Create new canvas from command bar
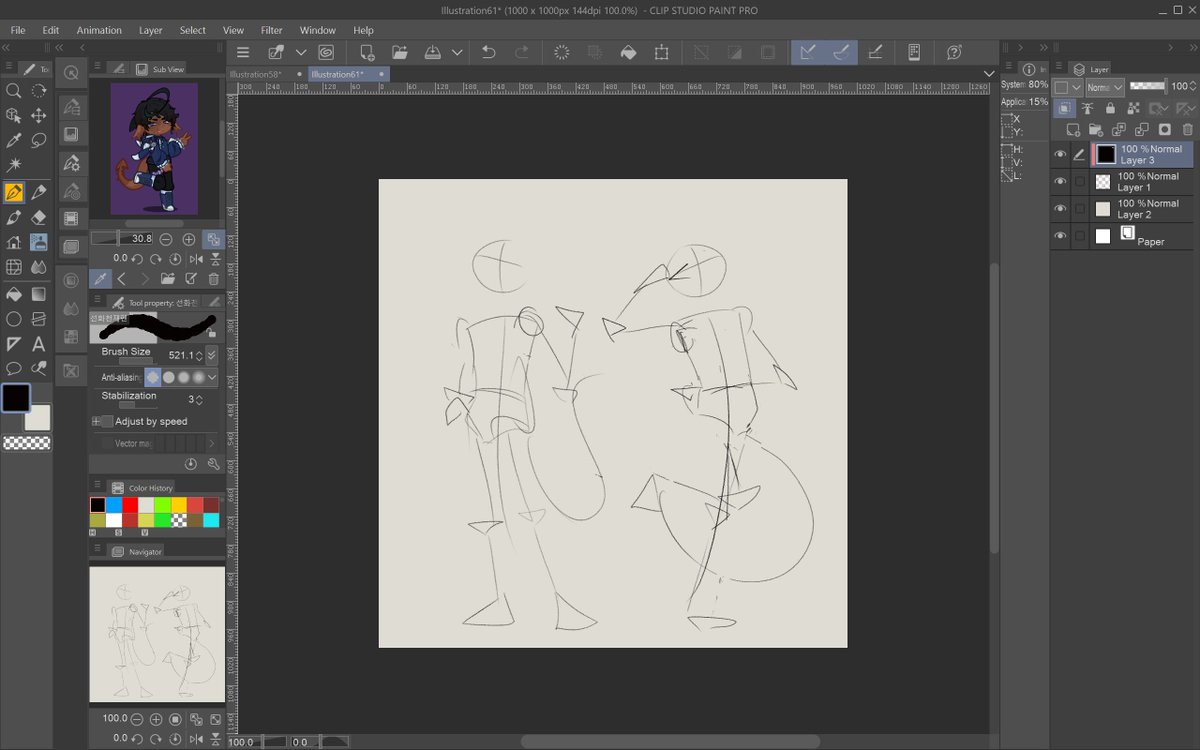Screen dimensions: 1200x750 pos(367,52)
